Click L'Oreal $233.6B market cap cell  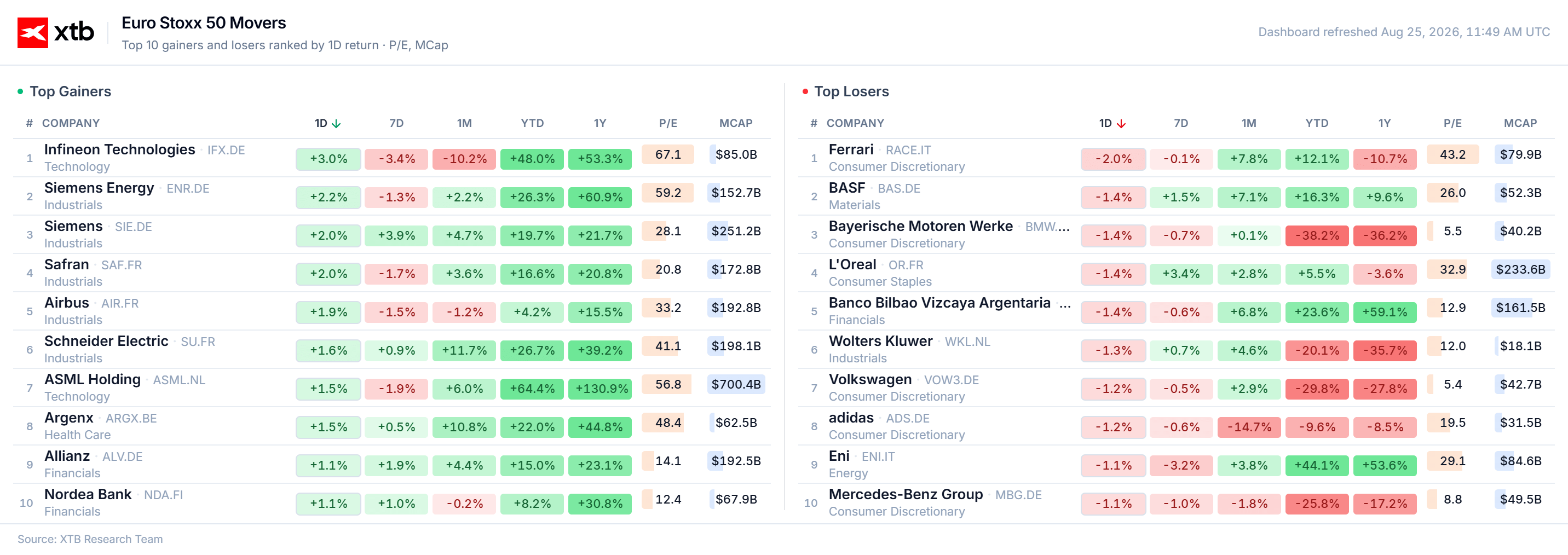point(1520,269)
